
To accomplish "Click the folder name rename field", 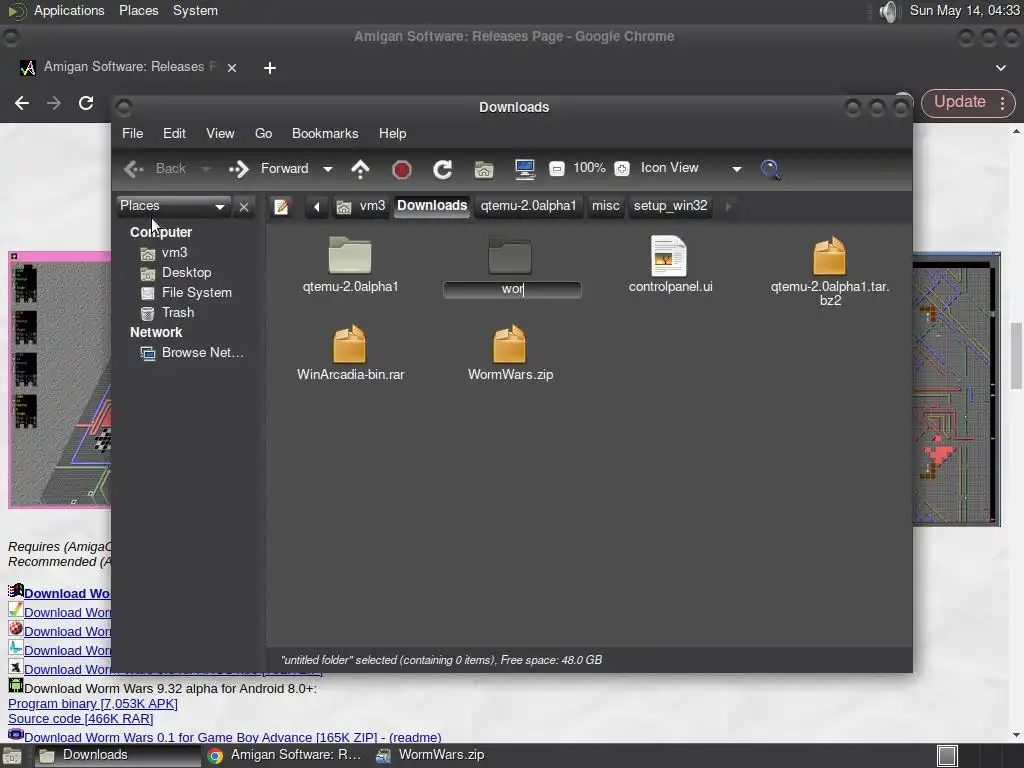I will coord(512,289).
